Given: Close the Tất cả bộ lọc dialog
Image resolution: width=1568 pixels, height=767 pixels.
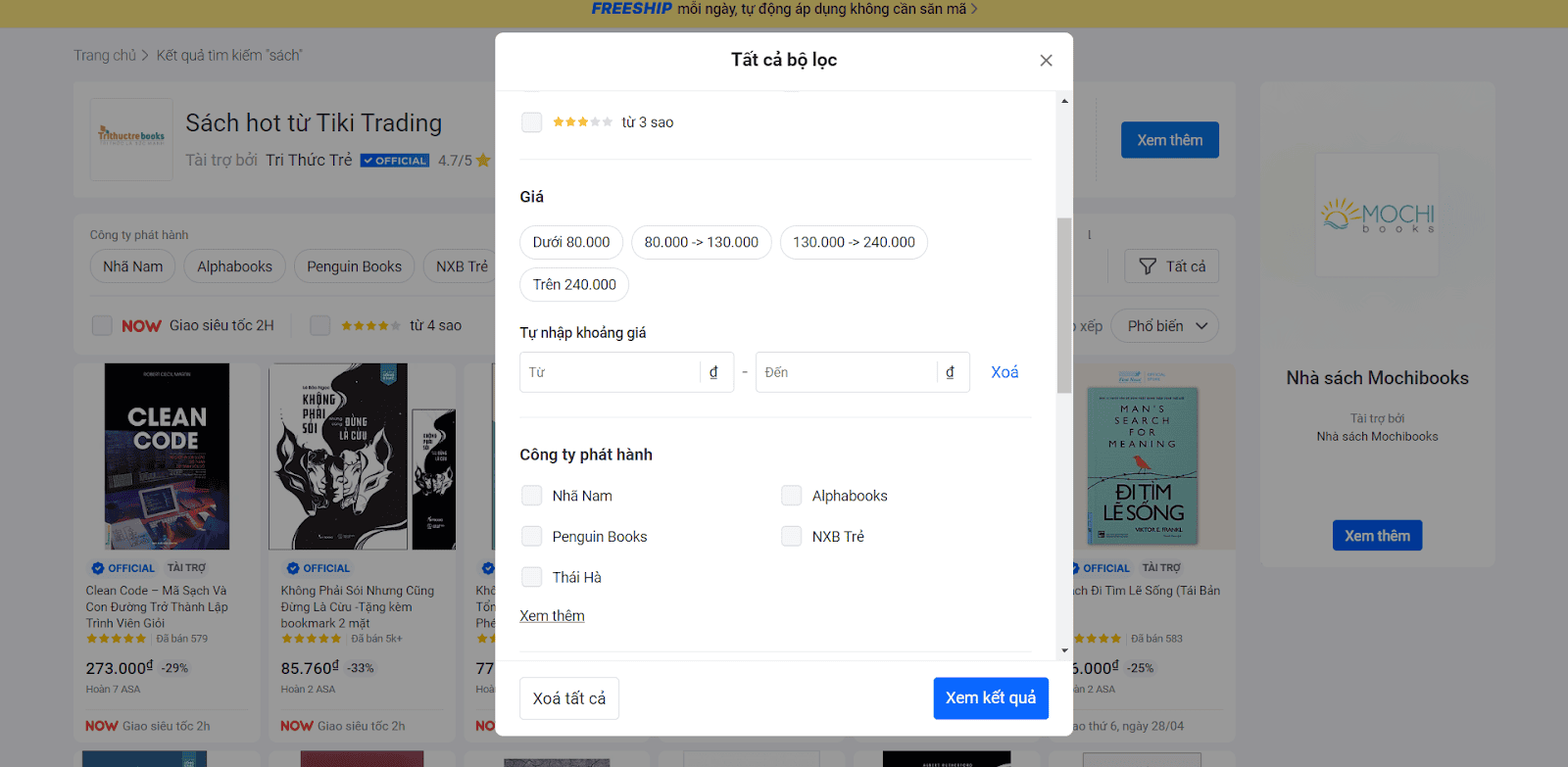Looking at the screenshot, I should 1046,61.
